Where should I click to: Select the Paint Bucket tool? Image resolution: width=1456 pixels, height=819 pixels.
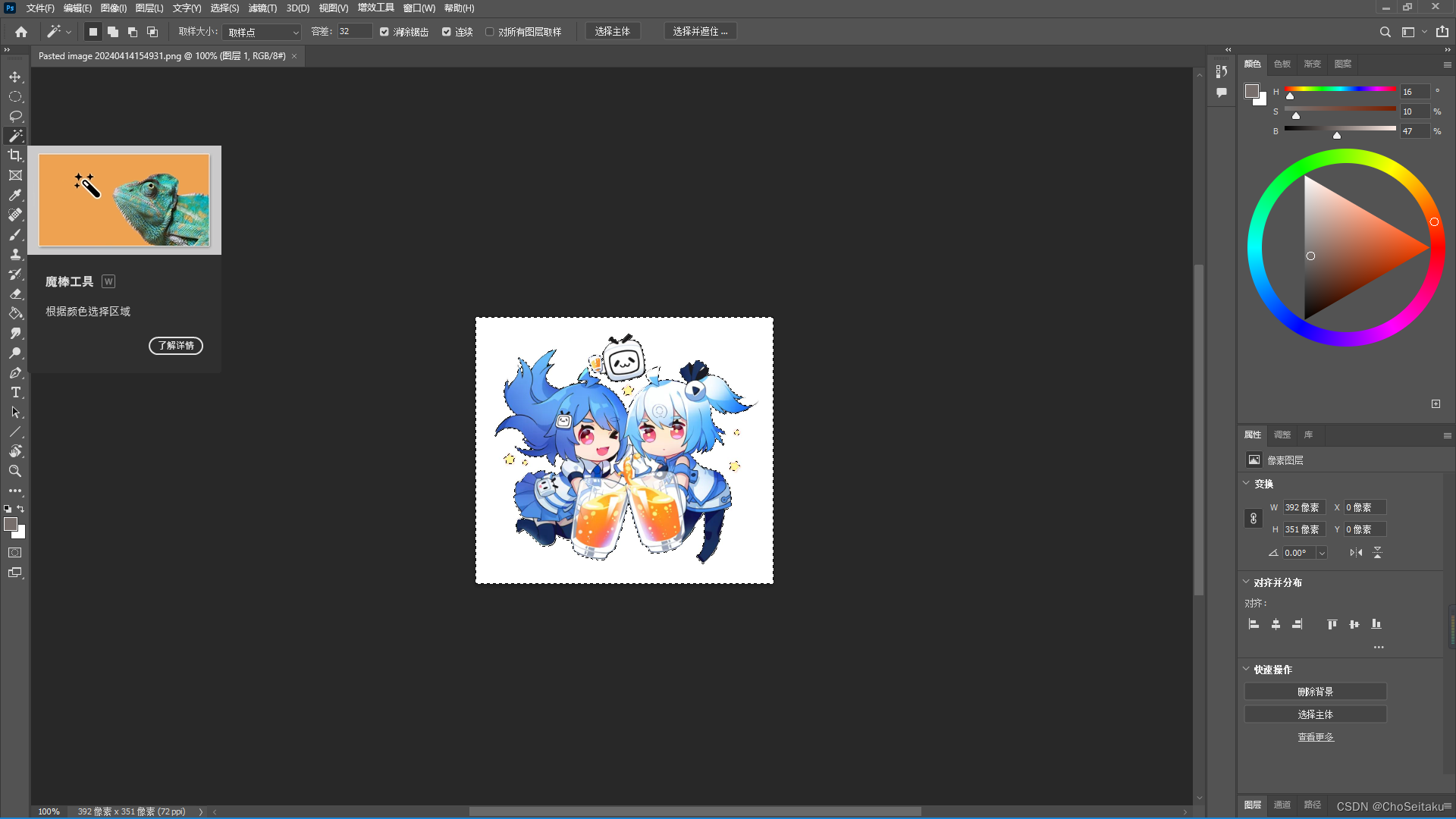[x=15, y=313]
